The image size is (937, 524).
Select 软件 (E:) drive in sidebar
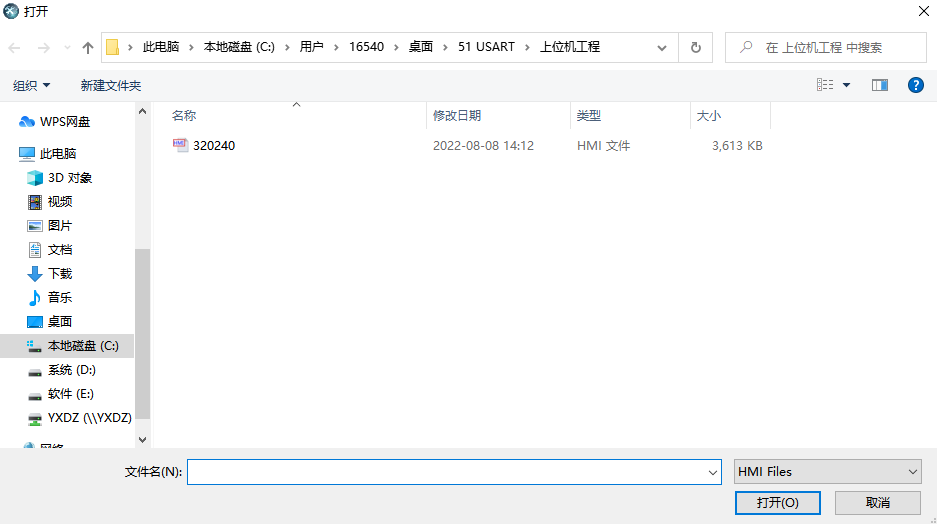click(x=71, y=394)
